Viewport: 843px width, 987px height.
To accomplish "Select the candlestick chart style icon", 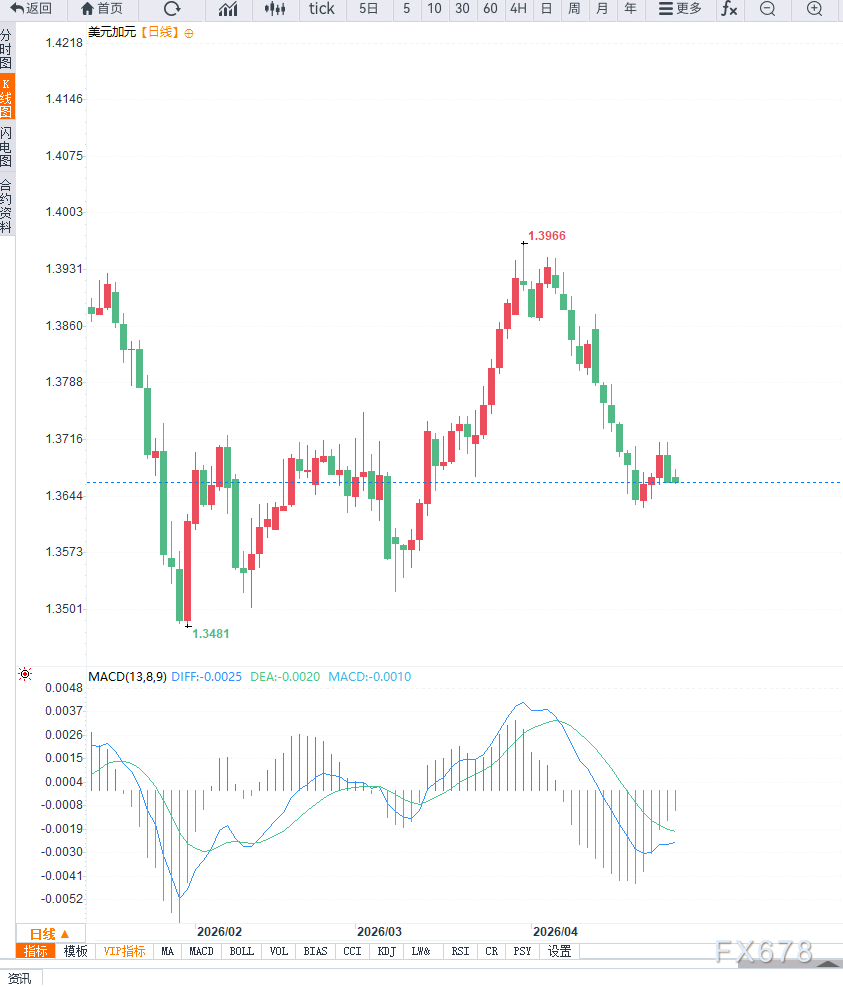I will 275,9.
